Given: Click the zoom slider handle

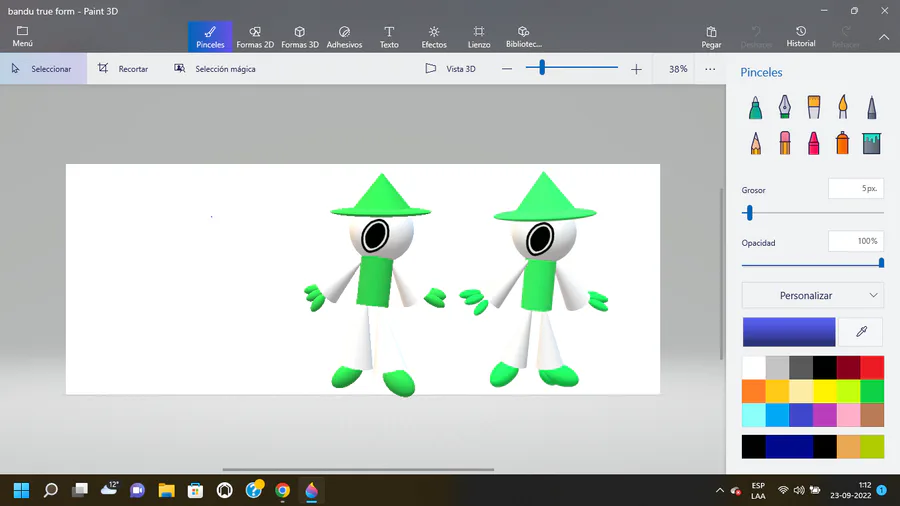Looking at the screenshot, I should tap(542, 68).
